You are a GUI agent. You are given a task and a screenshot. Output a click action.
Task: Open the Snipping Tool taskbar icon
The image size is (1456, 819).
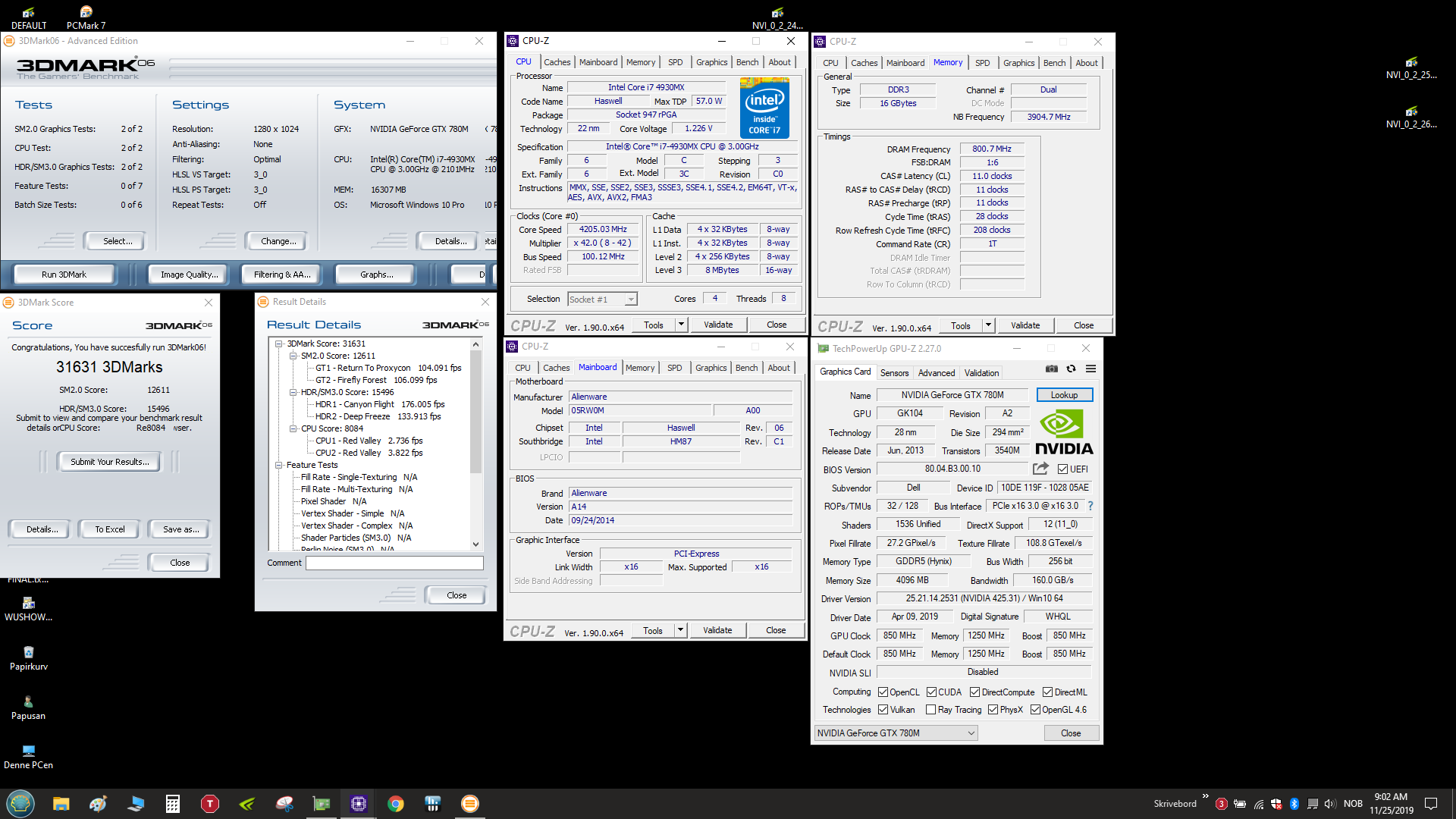[284, 804]
